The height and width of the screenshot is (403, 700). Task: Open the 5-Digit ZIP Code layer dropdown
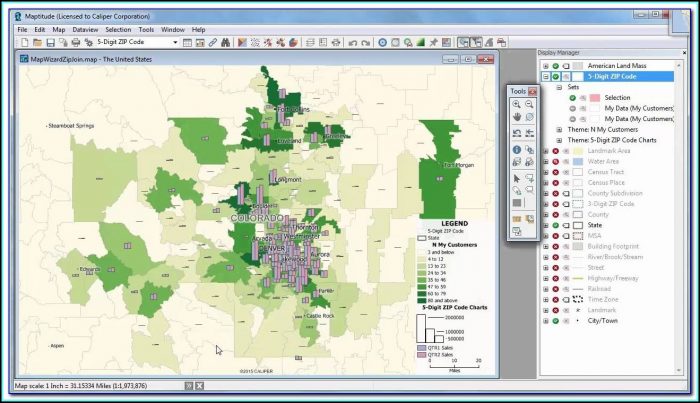pos(175,42)
